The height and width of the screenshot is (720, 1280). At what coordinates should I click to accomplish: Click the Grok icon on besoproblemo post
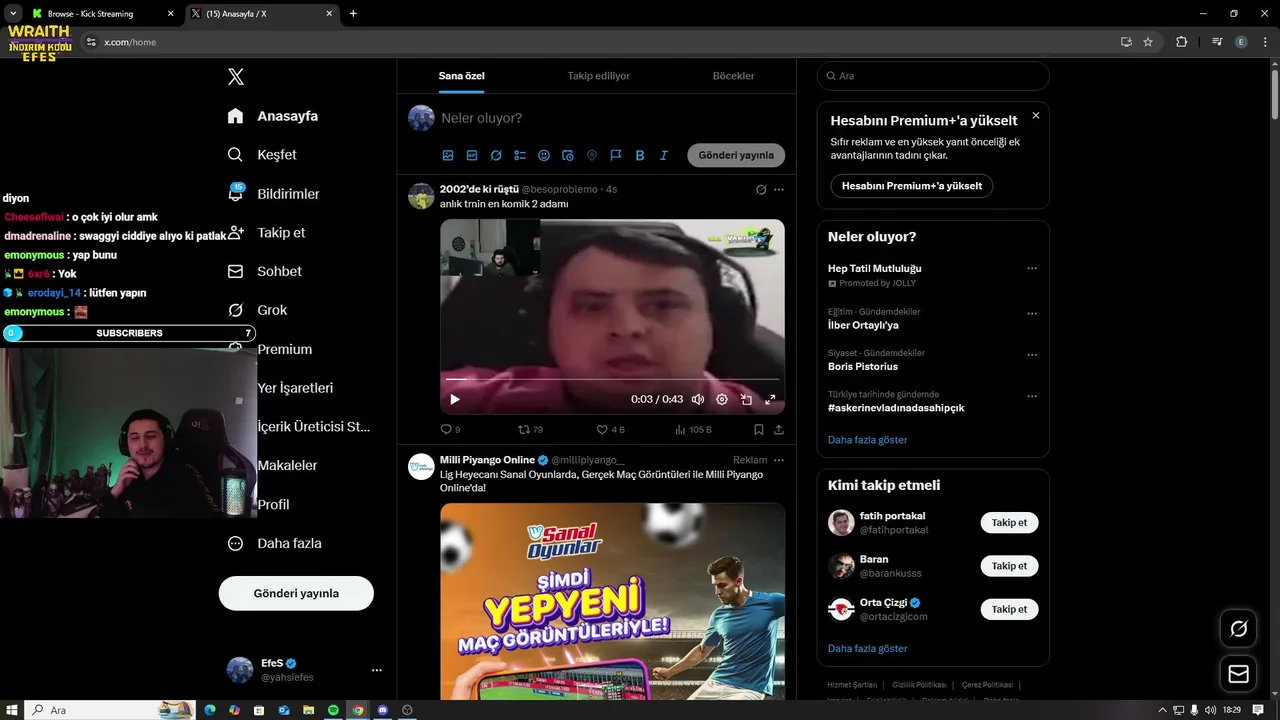761,189
